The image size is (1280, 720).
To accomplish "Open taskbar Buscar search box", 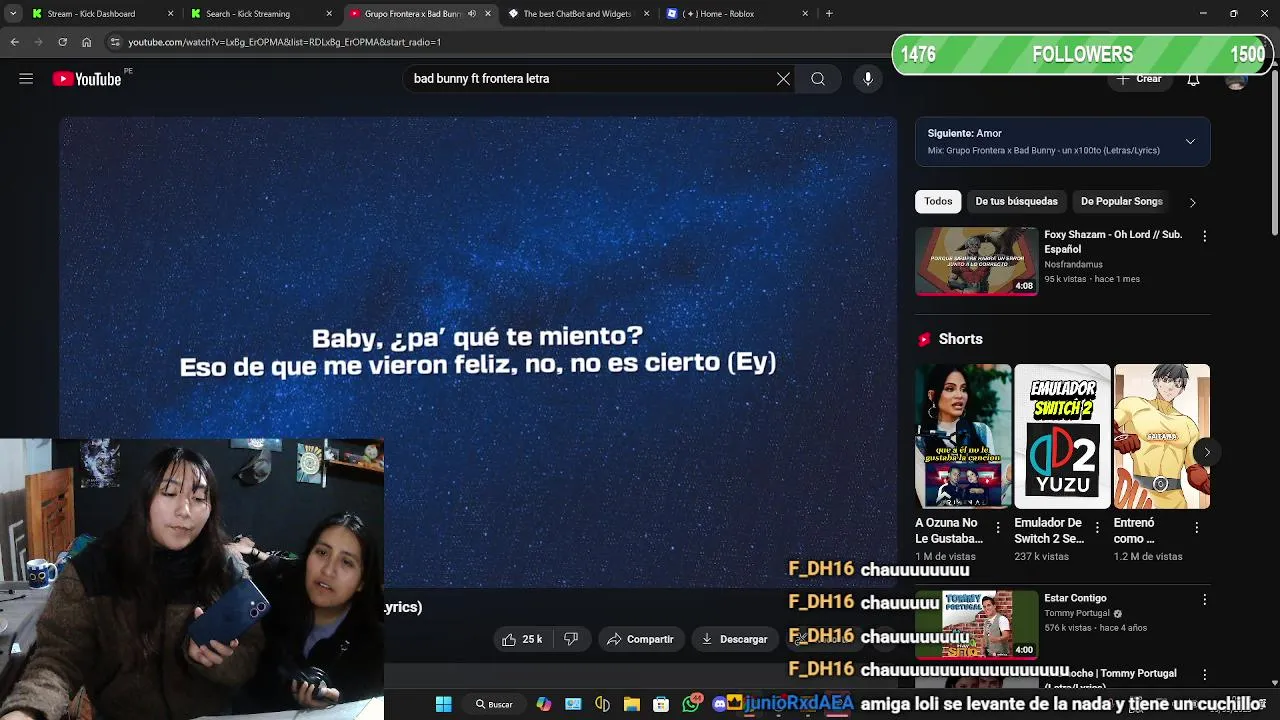I will 494,704.
